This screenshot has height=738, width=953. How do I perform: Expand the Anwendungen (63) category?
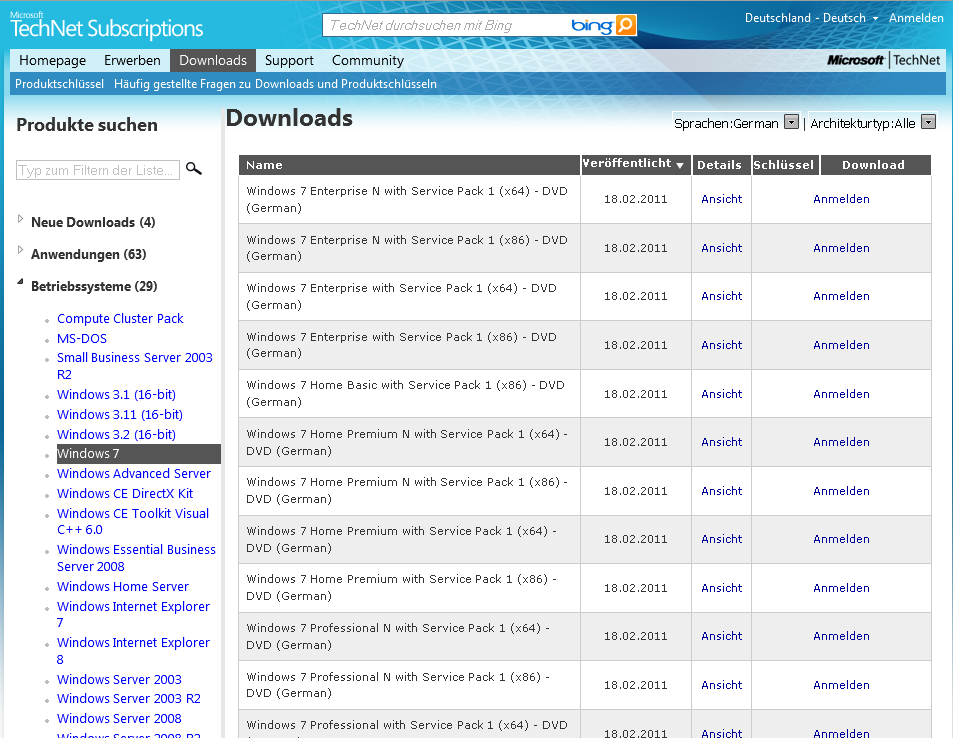pos(20,250)
